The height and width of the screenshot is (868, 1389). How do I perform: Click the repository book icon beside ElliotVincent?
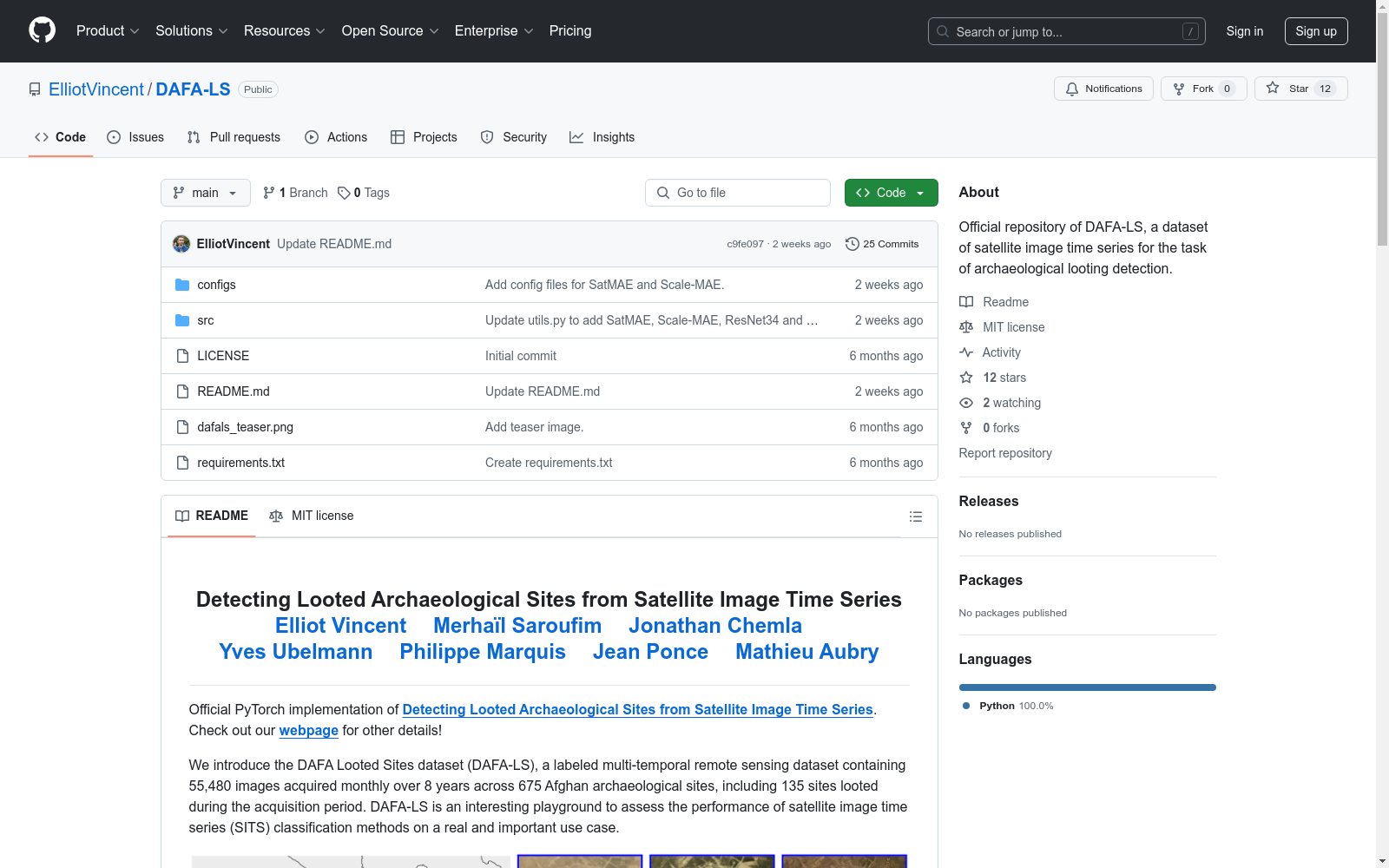(35, 89)
